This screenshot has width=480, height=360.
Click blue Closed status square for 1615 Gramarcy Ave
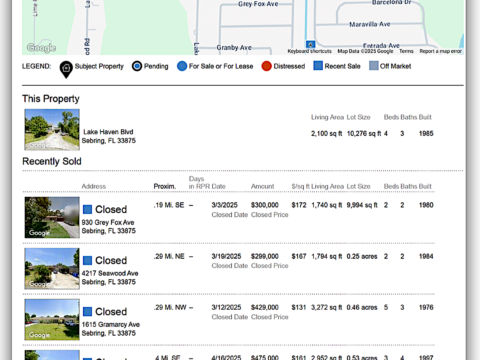(x=87, y=312)
